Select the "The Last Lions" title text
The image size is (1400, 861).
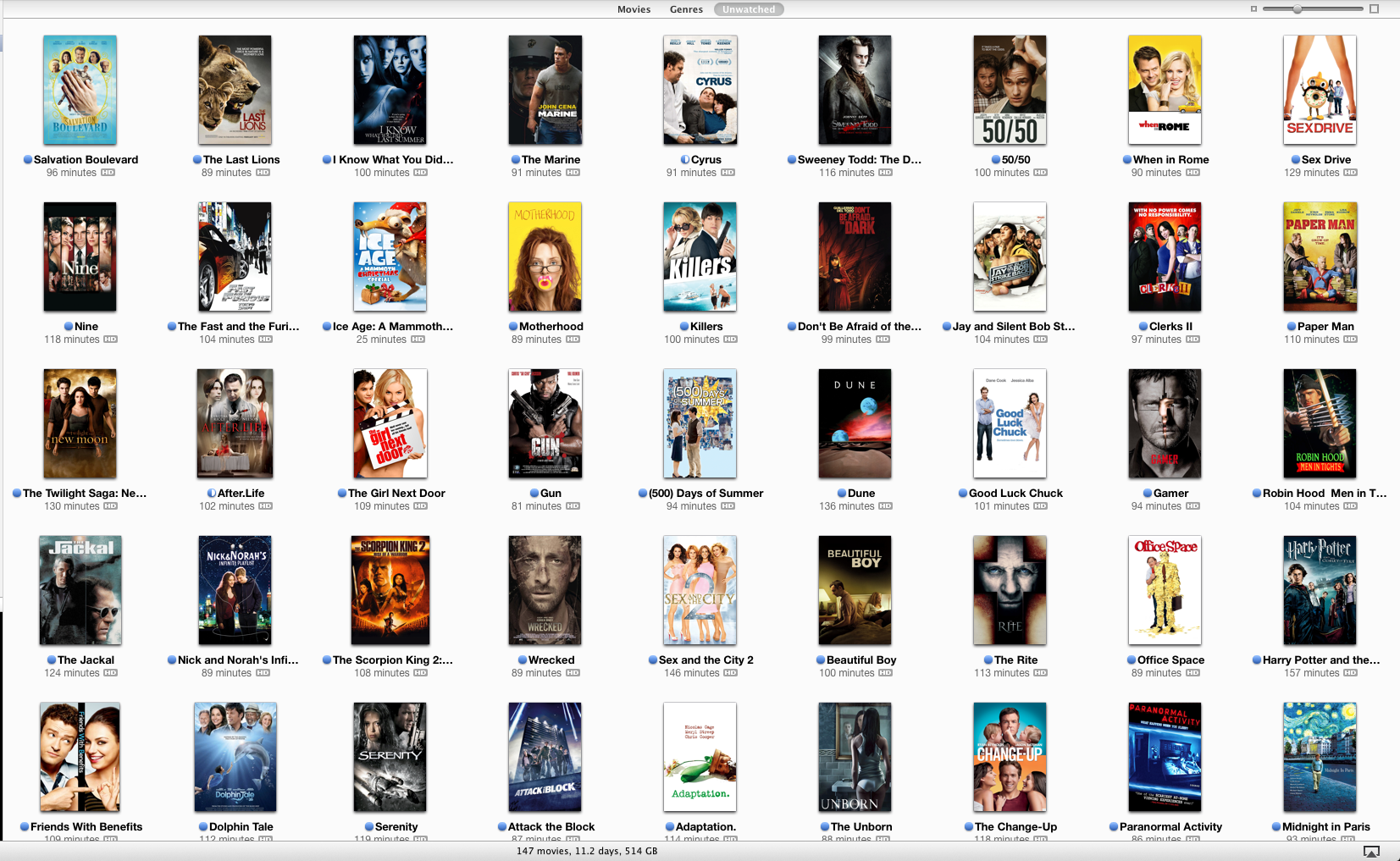(x=241, y=159)
